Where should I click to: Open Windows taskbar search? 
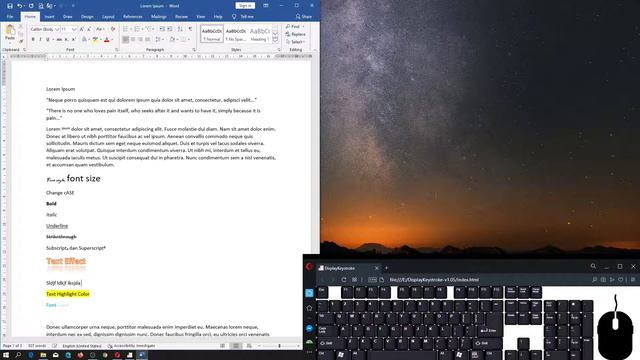coord(18,356)
